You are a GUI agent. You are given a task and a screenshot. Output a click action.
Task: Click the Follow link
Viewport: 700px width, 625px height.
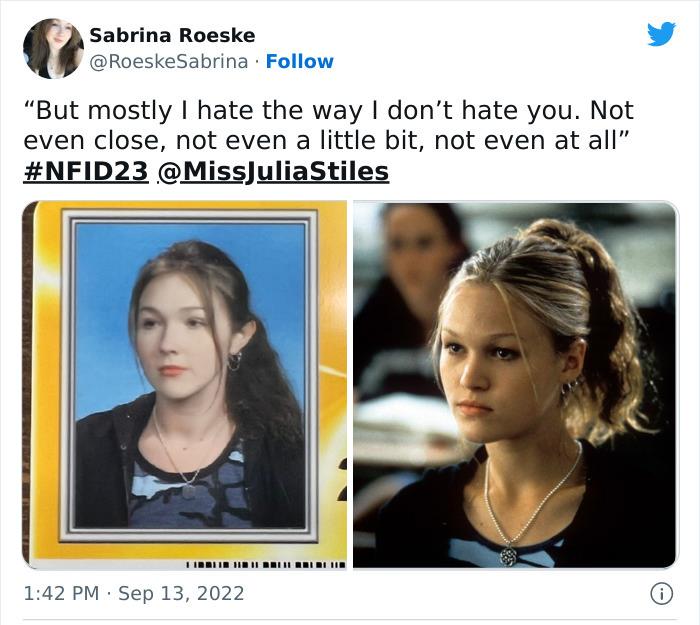point(300,62)
